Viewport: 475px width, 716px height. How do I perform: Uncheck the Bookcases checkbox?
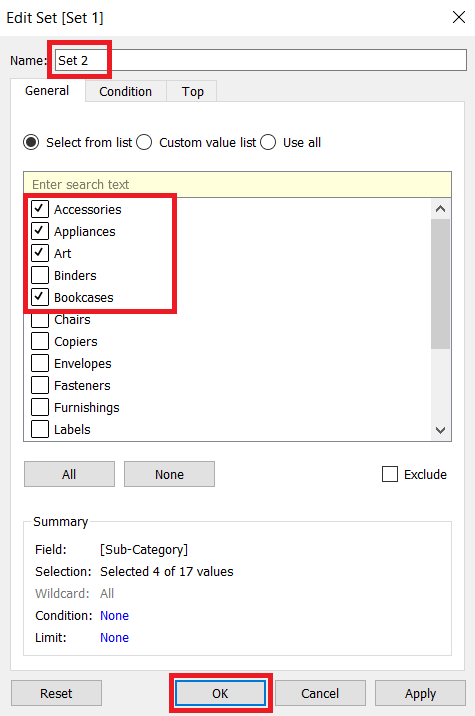40,297
